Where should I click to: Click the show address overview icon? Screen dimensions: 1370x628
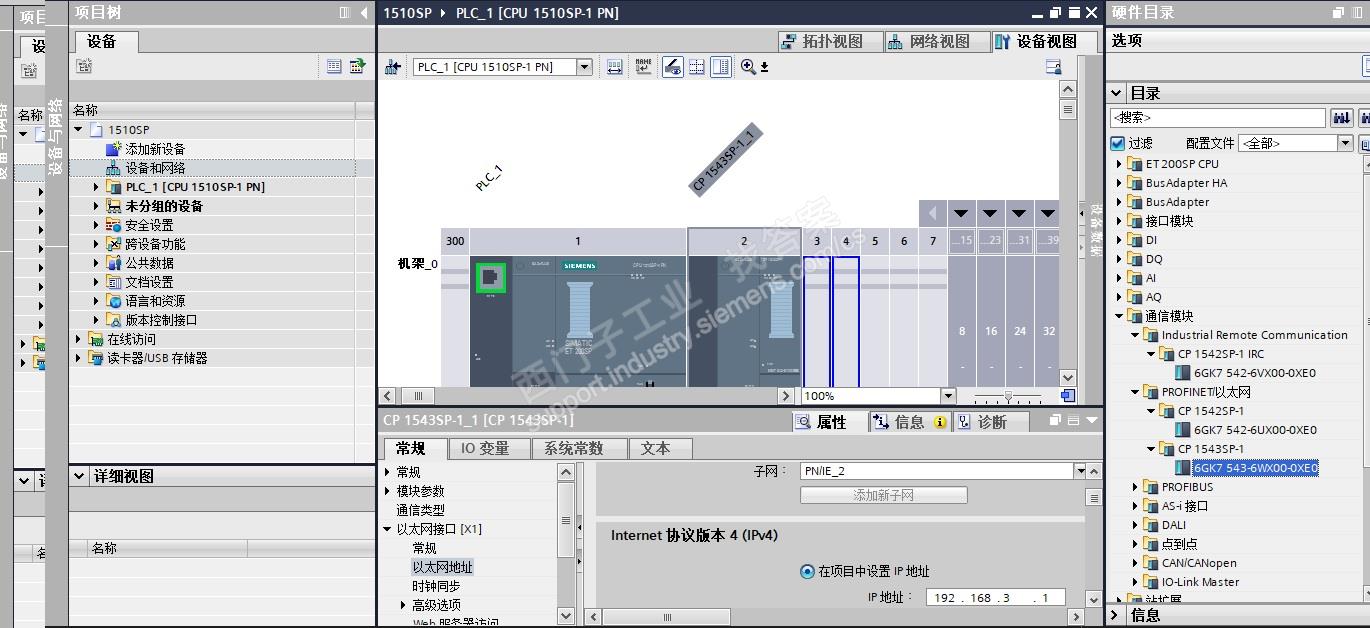coord(615,67)
